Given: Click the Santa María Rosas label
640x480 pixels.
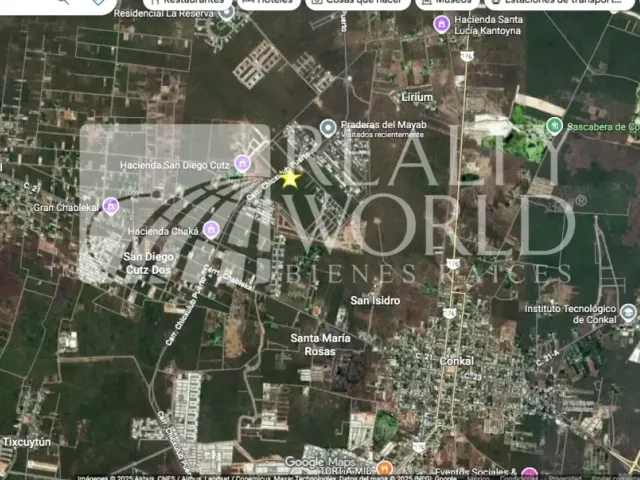Looking at the screenshot, I should point(320,344).
